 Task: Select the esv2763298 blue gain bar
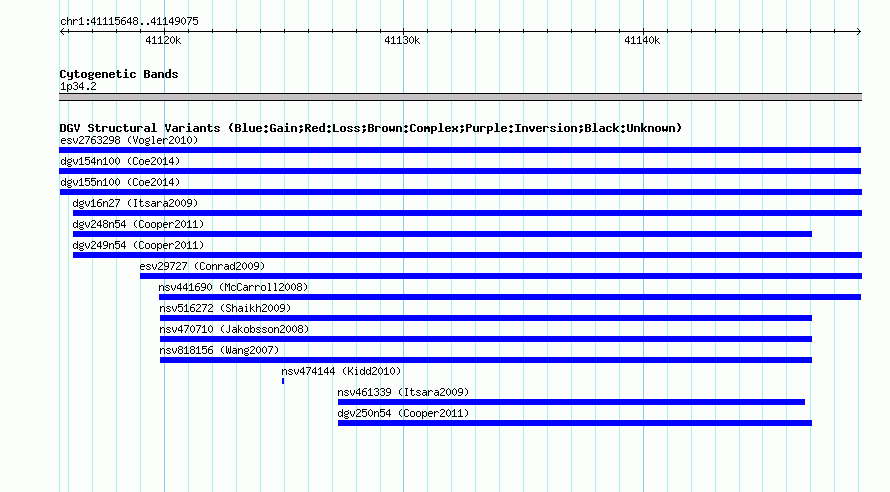pos(460,150)
